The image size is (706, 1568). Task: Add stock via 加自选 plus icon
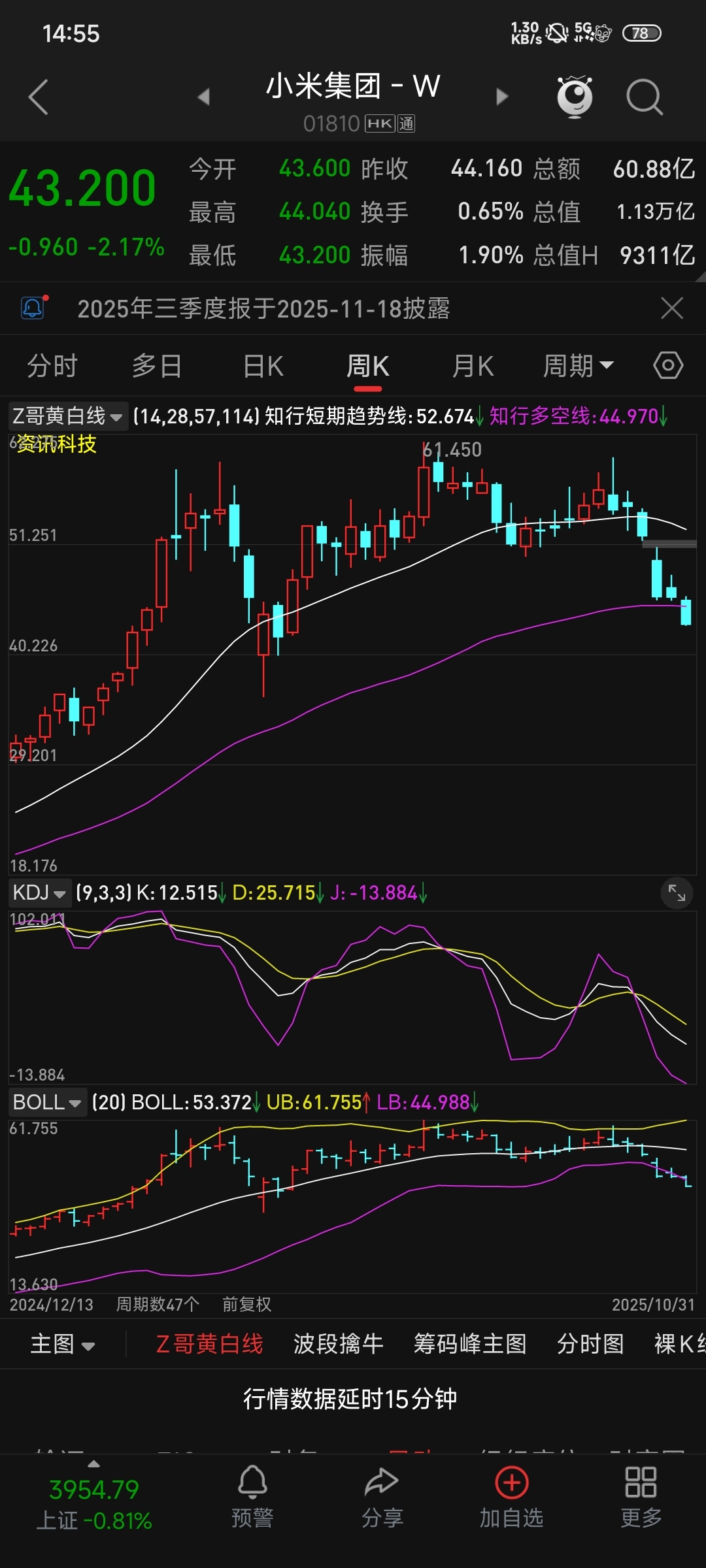tap(512, 1496)
